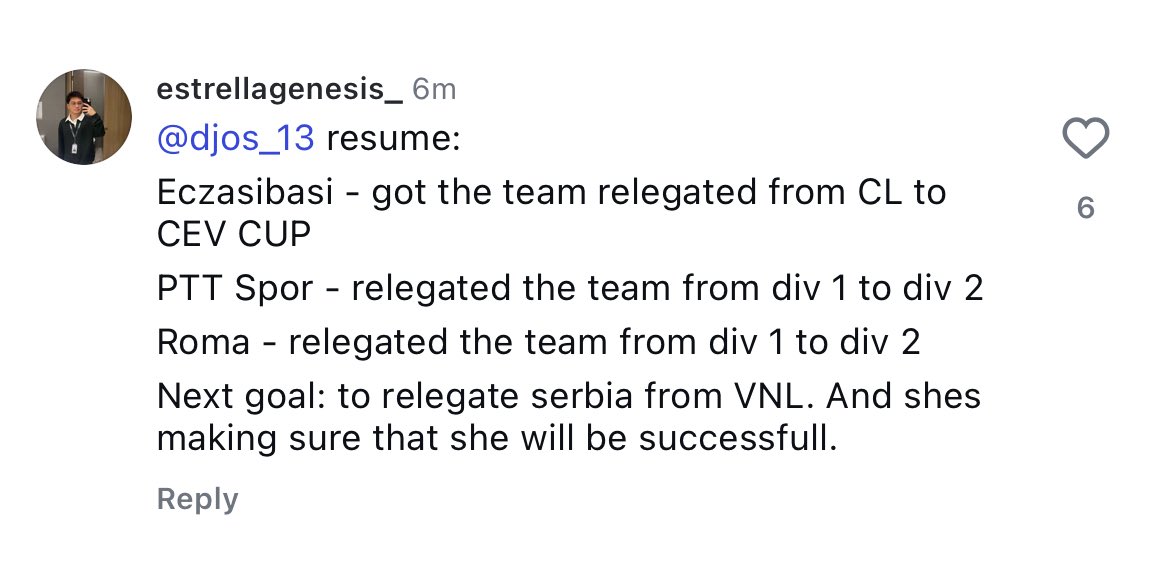This screenshot has height=568, width=1170.
Task: Like the comment with the heart icon
Action: point(1085,140)
